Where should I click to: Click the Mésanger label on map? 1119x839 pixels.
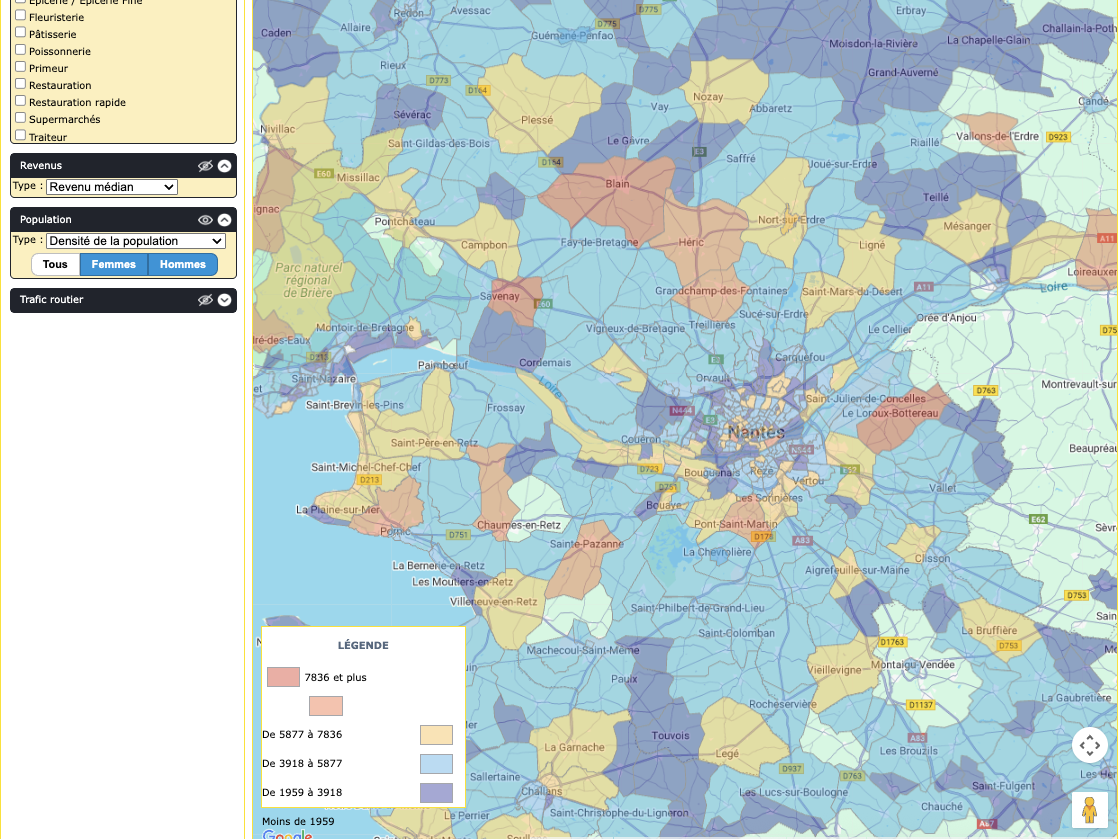click(967, 226)
